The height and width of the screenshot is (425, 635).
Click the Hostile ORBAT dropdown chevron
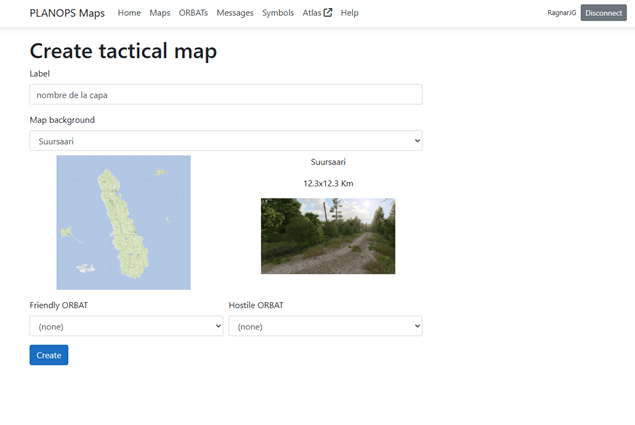[x=417, y=326]
